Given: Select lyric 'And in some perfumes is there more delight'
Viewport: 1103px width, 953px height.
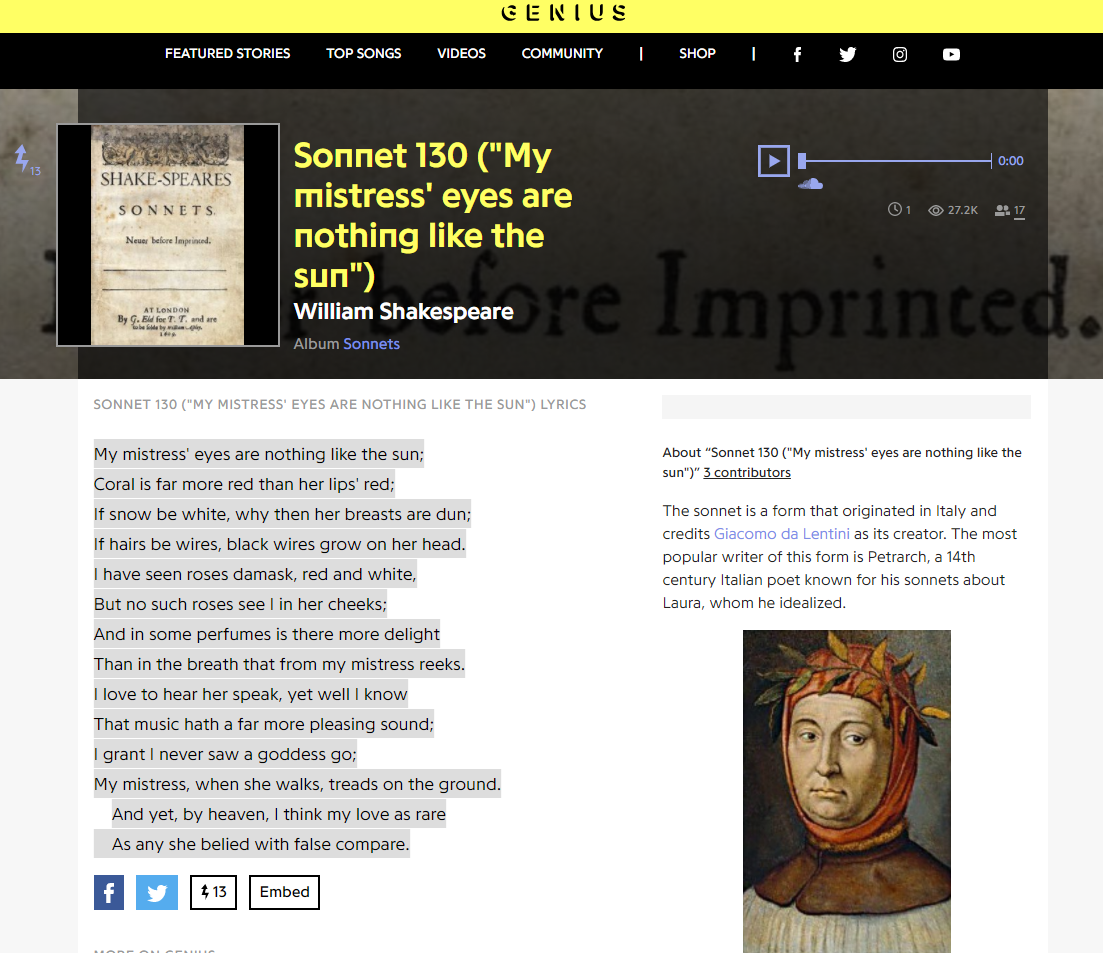Looking at the screenshot, I should (x=267, y=634).
